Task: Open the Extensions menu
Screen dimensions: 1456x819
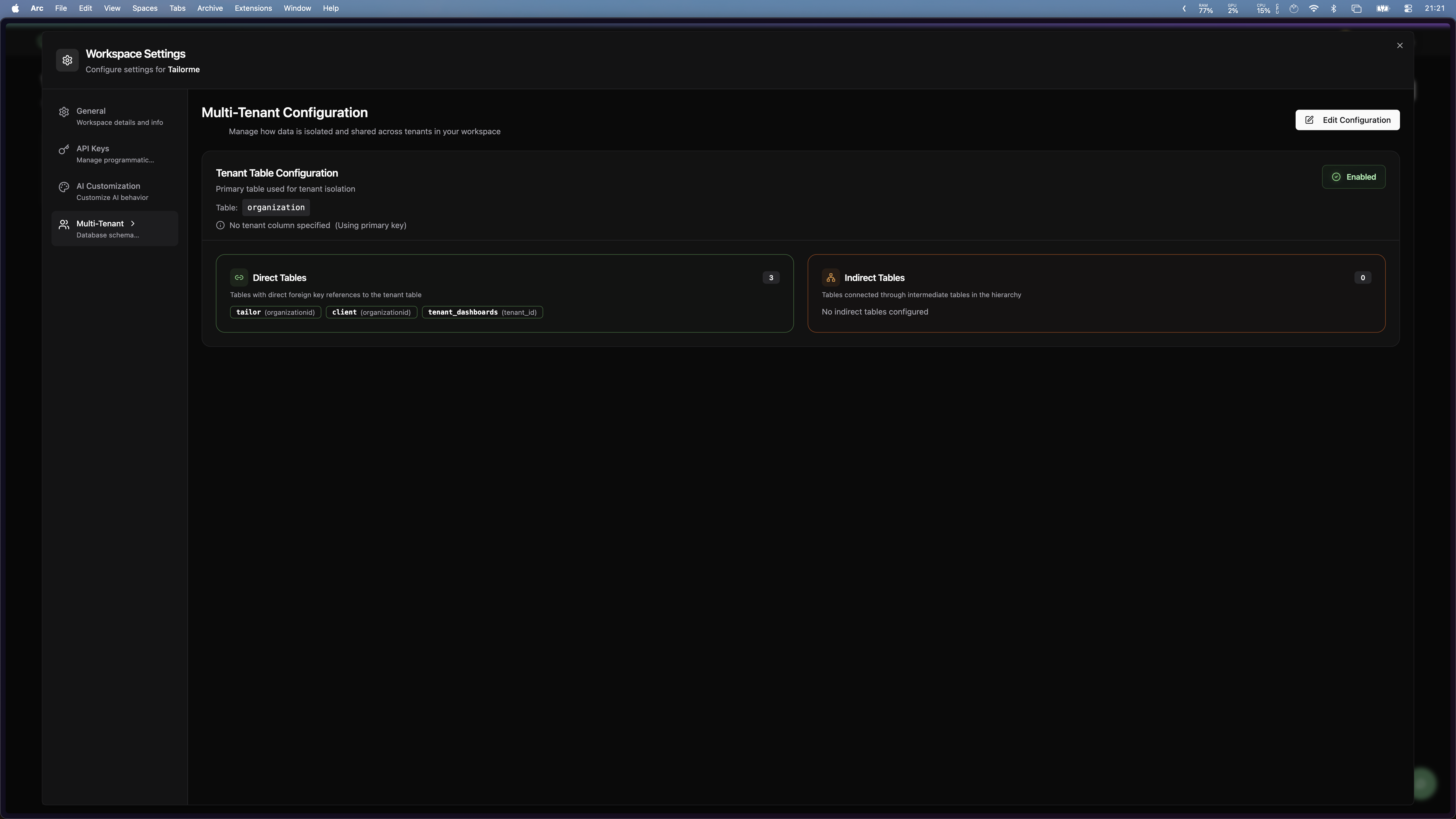Action: click(x=253, y=8)
